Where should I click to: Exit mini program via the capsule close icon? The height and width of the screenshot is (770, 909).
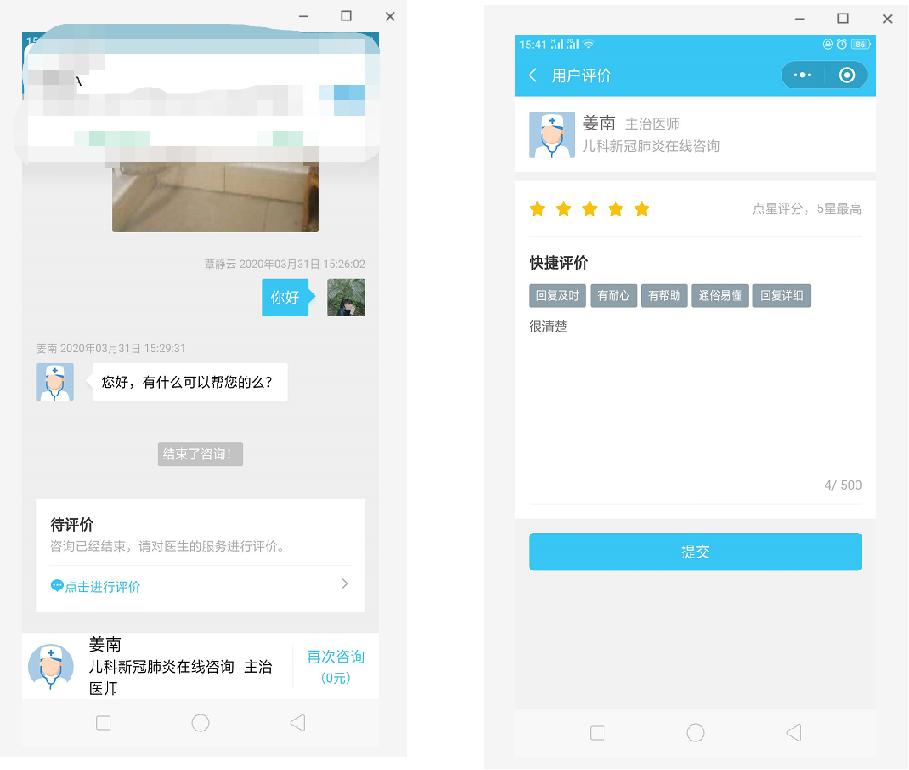pos(848,75)
